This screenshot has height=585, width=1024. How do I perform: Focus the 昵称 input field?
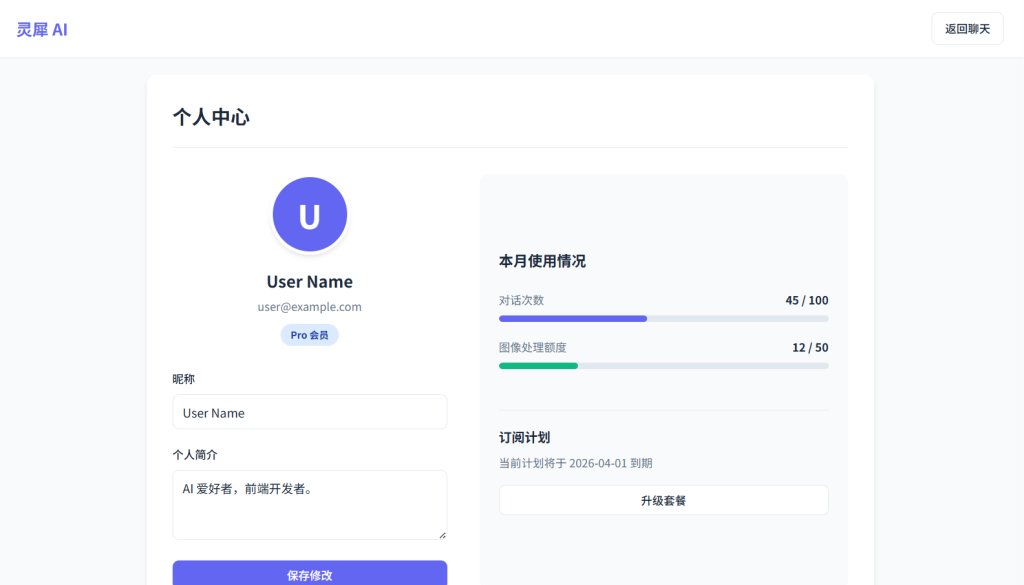310,412
